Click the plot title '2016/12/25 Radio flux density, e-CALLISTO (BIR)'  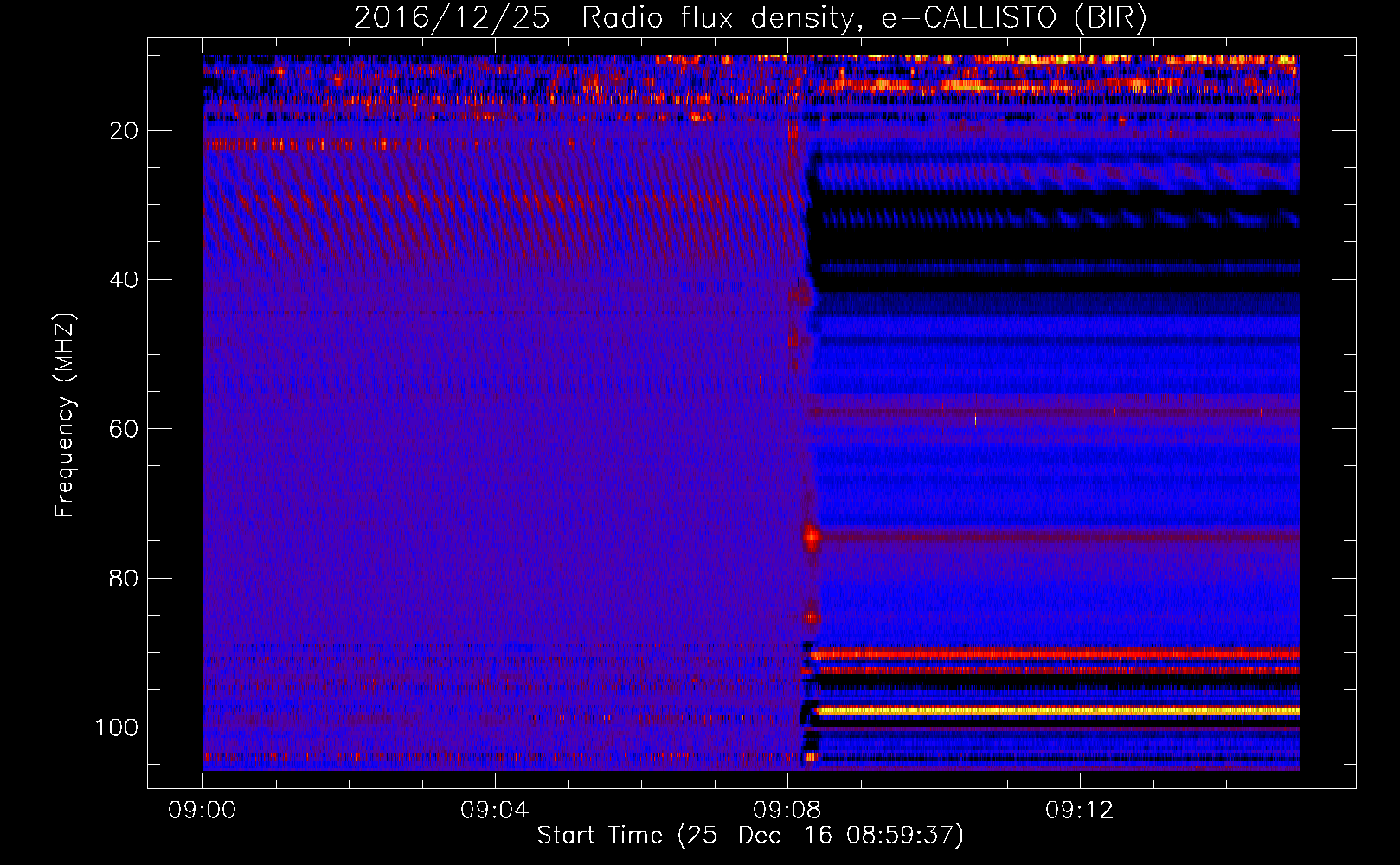point(750,18)
